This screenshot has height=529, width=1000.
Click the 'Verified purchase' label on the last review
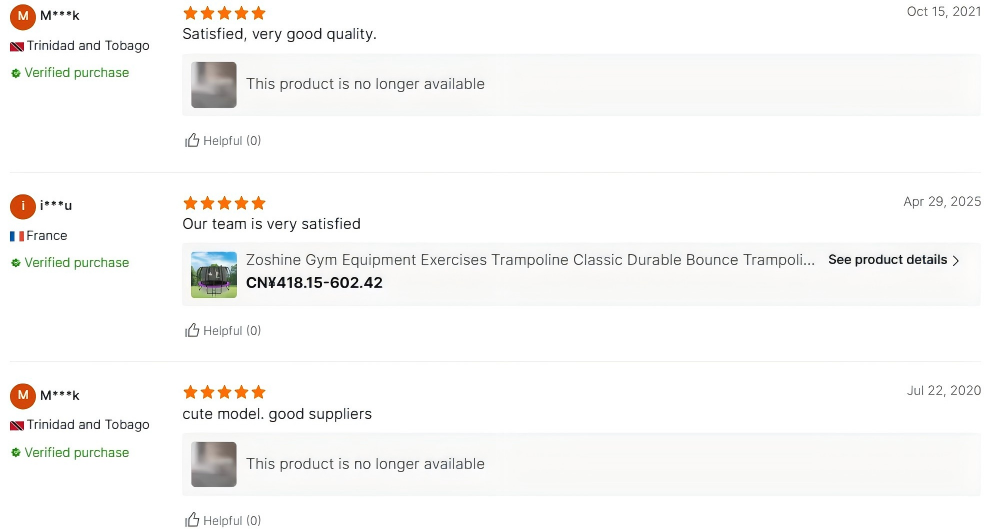(x=77, y=453)
